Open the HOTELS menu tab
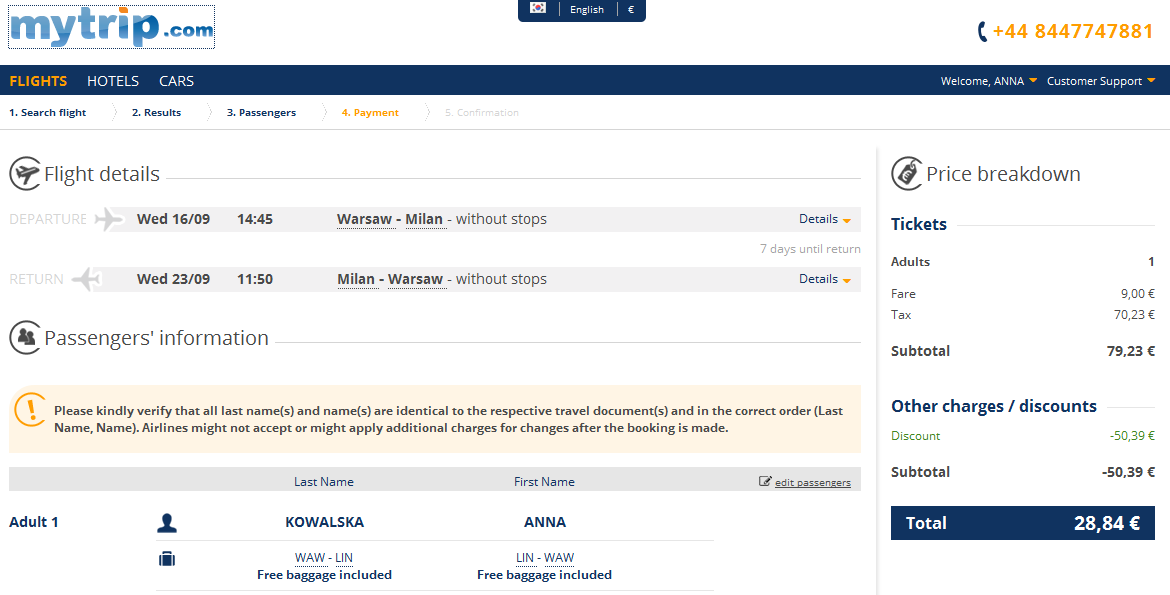The height and width of the screenshot is (595, 1170). (113, 81)
